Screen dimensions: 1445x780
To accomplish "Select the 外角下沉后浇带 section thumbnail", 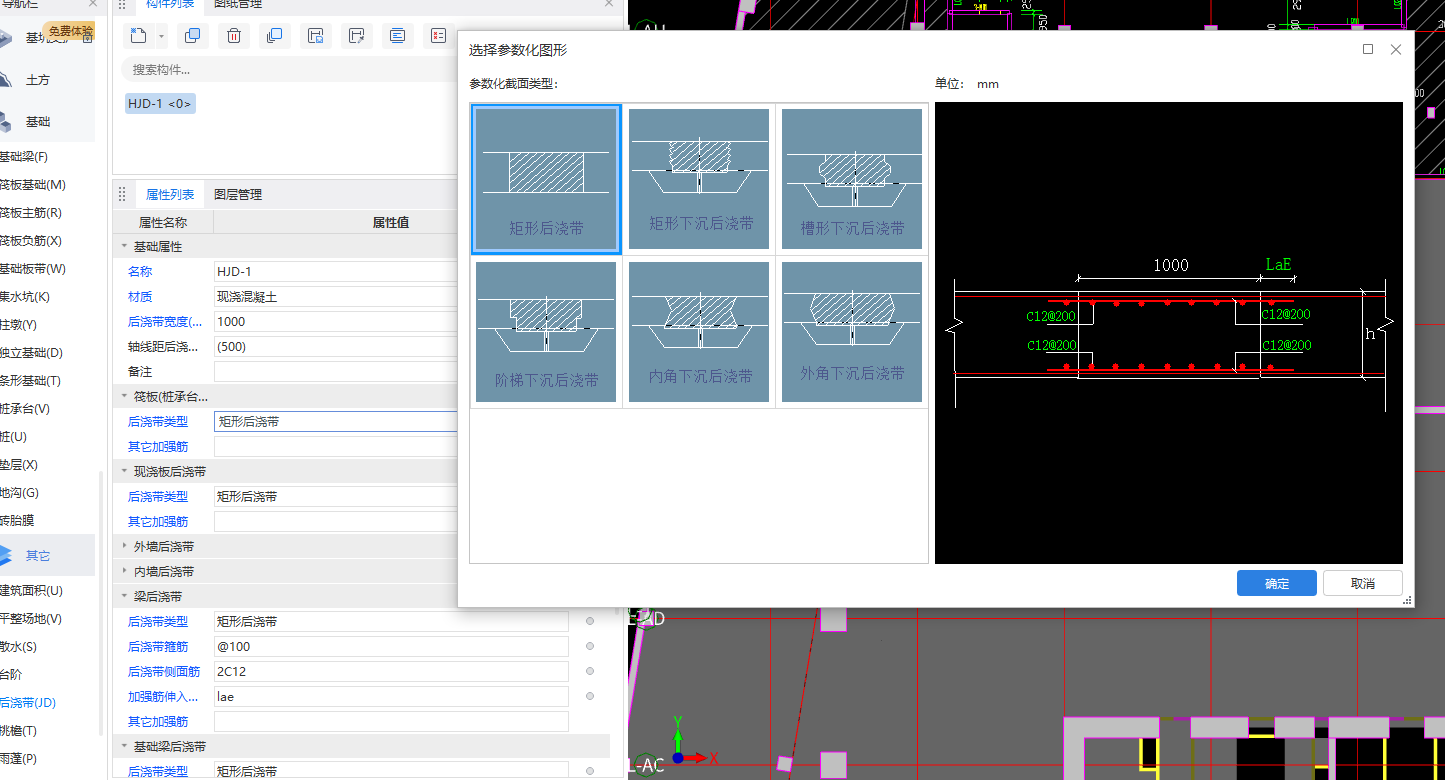I will point(852,332).
